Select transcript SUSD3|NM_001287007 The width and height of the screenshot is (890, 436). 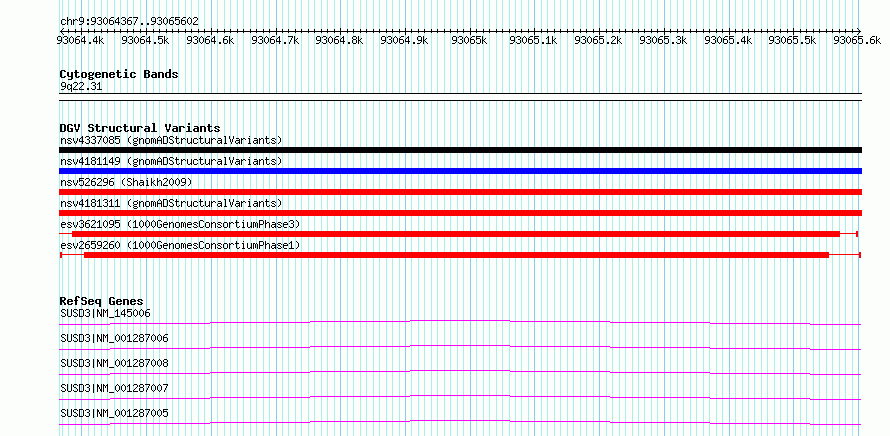coord(114,388)
